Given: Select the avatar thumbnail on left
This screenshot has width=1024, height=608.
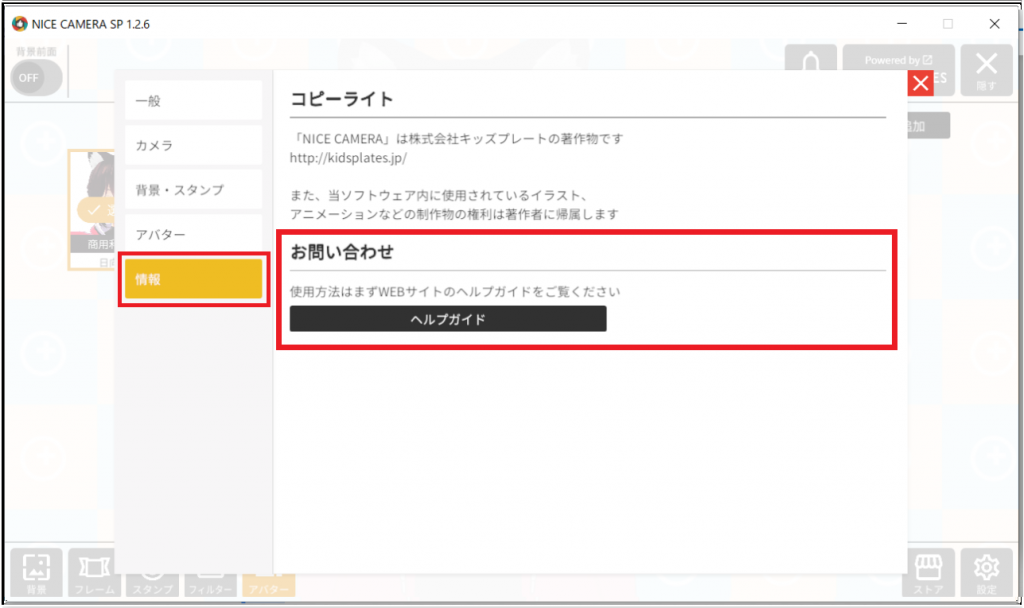Looking at the screenshot, I should [91, 209].
